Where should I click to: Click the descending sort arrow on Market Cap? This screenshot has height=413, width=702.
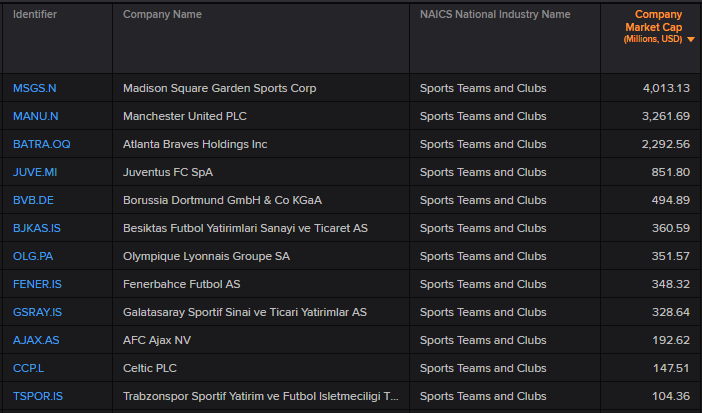coord(691,39)
